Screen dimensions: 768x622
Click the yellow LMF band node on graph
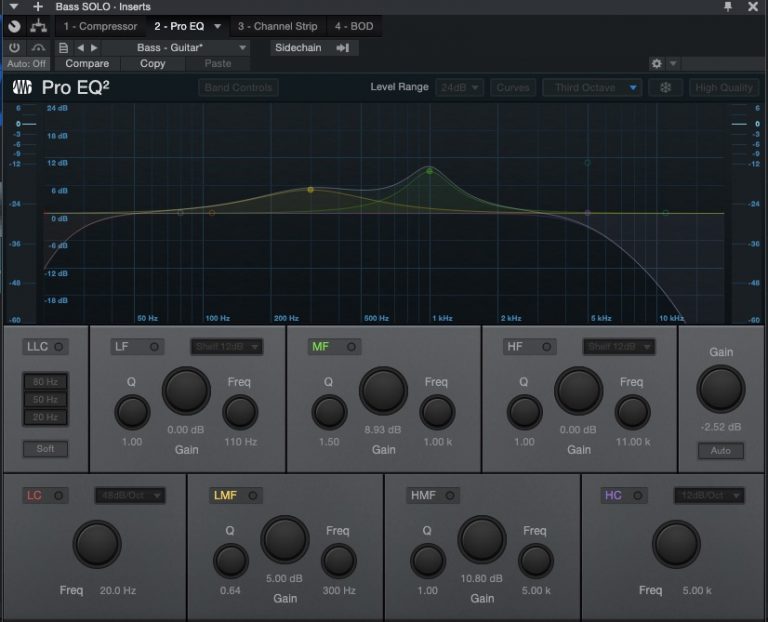(311, 190)
